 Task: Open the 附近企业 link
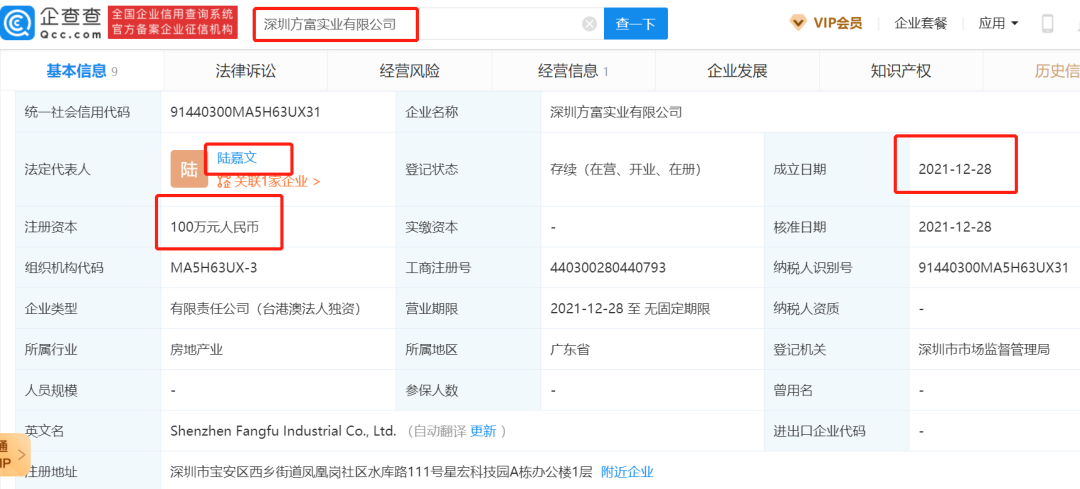click(x=627, y=472)
